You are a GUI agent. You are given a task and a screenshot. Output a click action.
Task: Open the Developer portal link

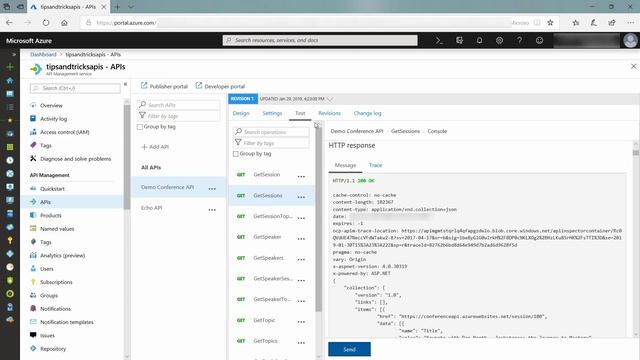click(x=220, y=86)
